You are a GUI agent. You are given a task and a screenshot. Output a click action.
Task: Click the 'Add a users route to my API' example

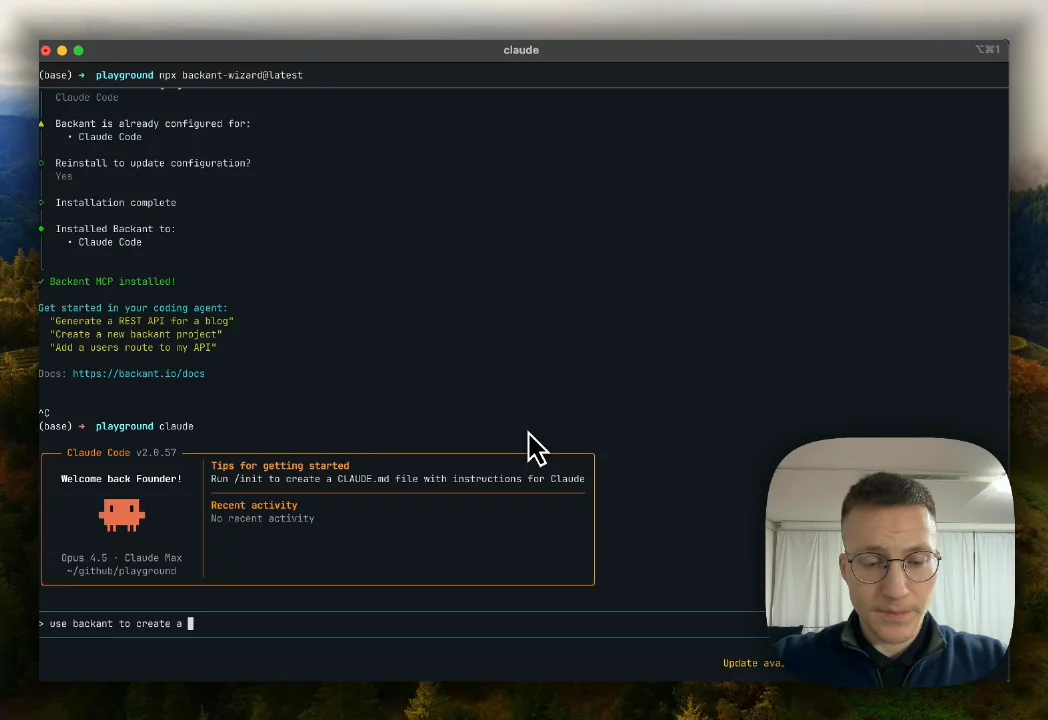point(133,348)
